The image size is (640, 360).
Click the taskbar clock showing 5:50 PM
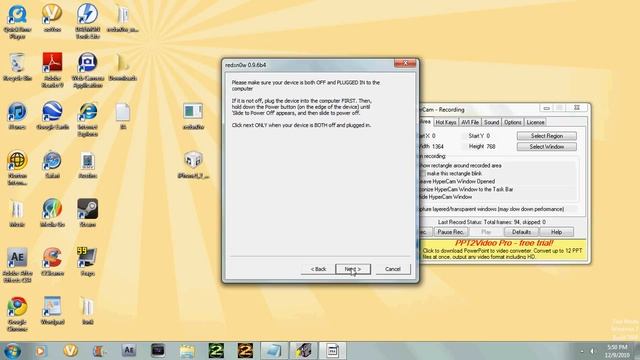click(617, 351)
